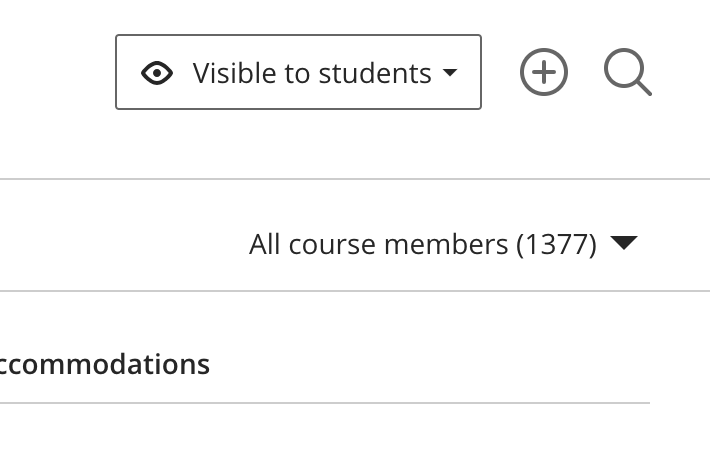710x452 pixels.
Task: Click the All course members (1377) label
Action: pos(423,245)
